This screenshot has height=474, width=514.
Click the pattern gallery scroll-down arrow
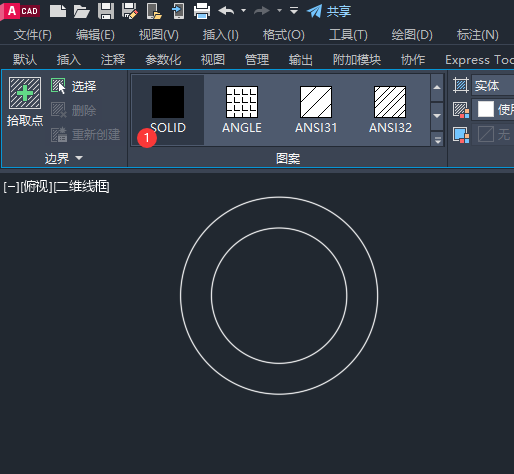point(437,116)
